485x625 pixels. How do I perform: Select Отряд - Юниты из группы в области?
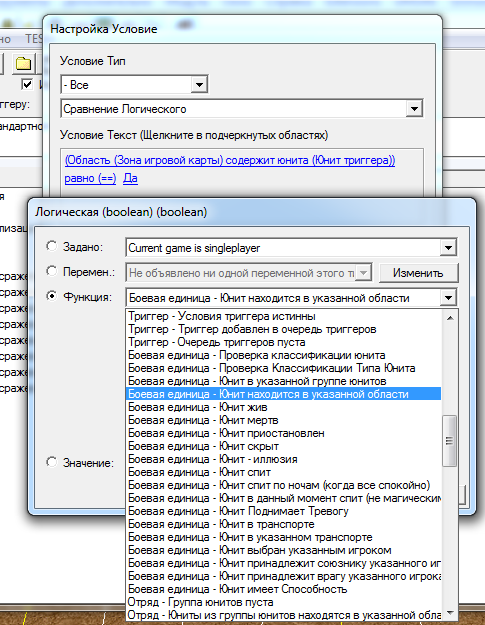pos(283,615)
